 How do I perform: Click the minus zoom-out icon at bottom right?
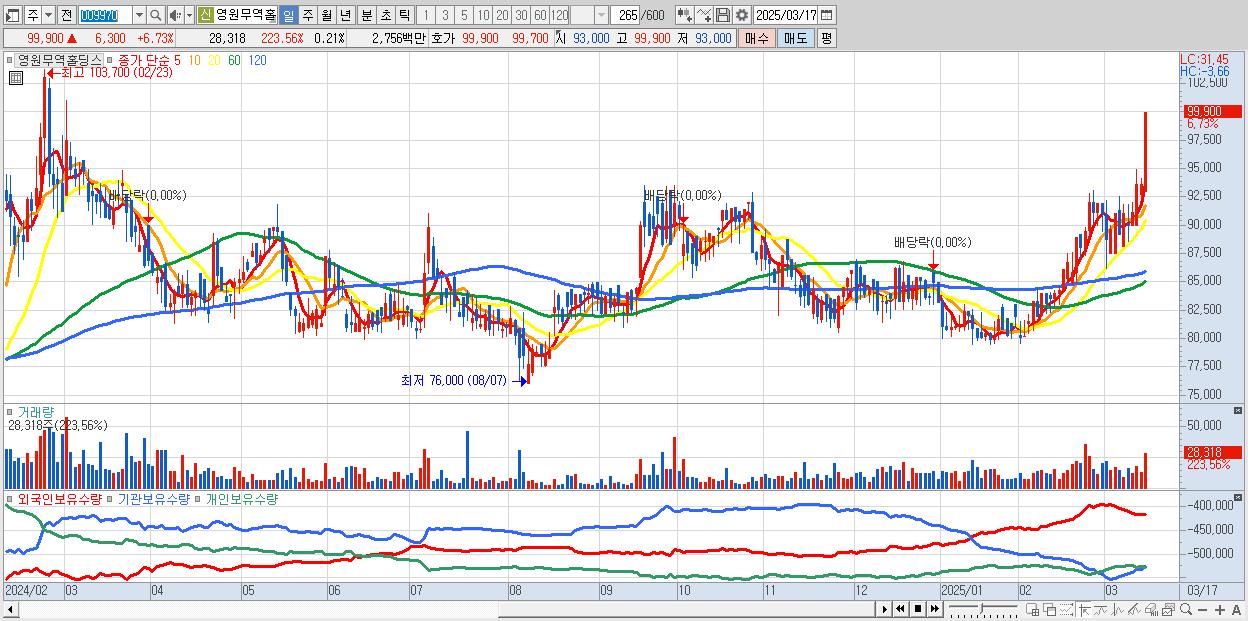click(1203, 610)
